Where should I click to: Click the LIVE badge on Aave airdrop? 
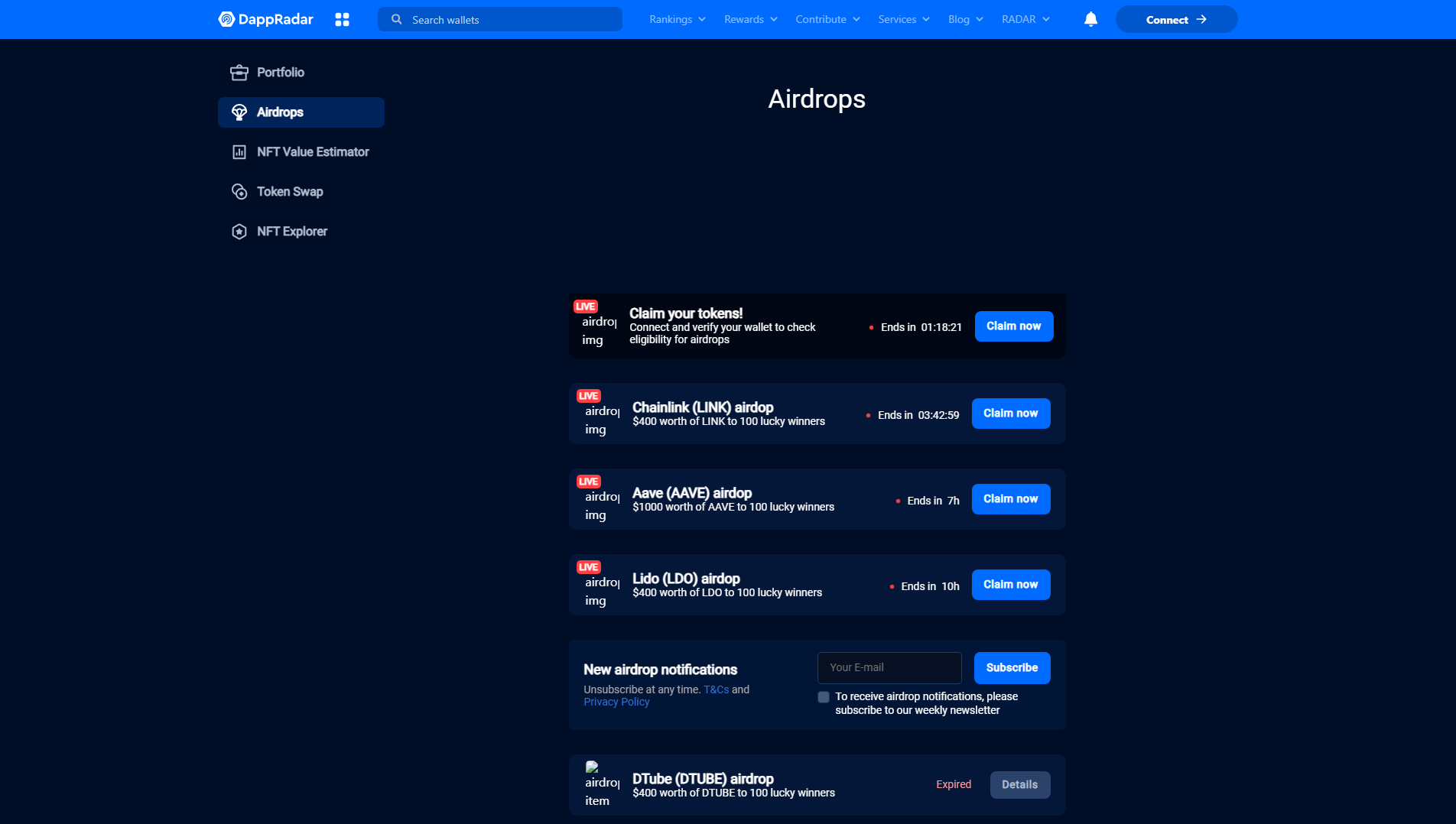pyautogui.click(x=589, y=482)
